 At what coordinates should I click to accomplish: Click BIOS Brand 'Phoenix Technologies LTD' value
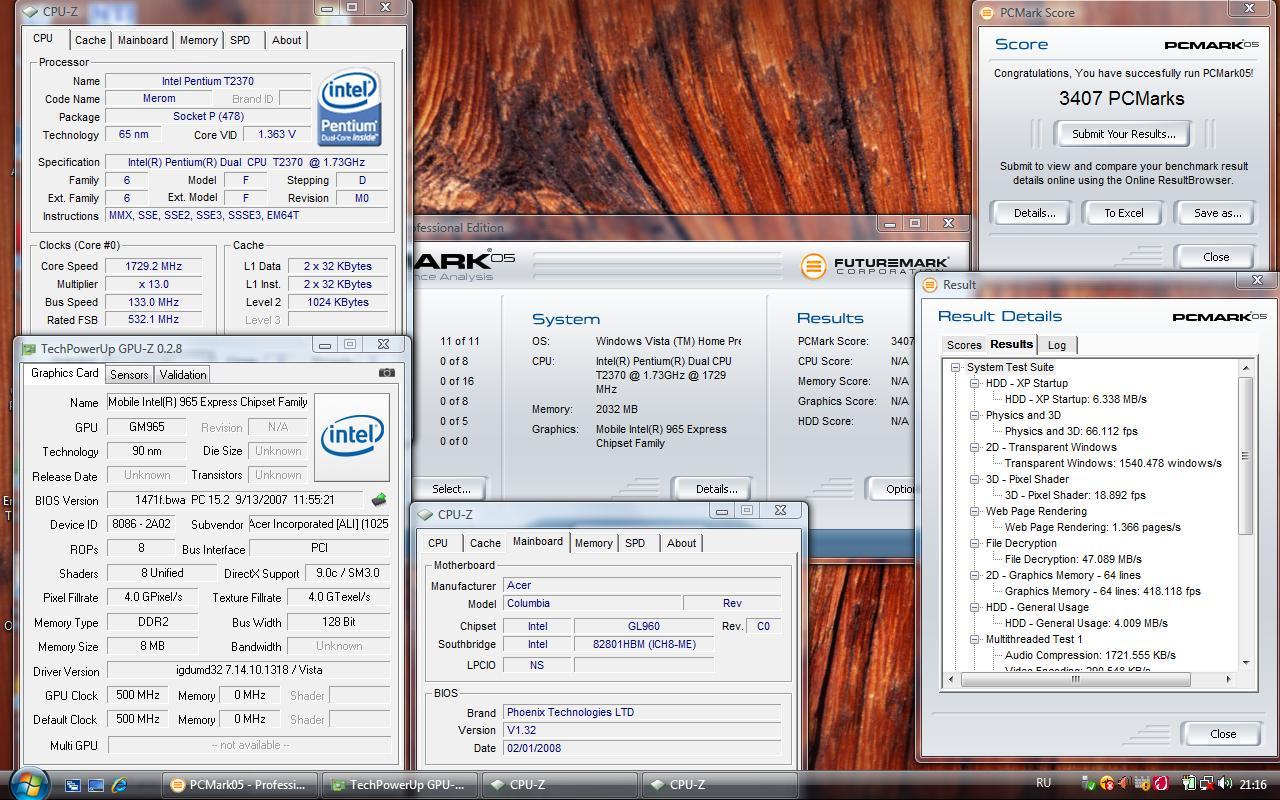pos(641,713)
